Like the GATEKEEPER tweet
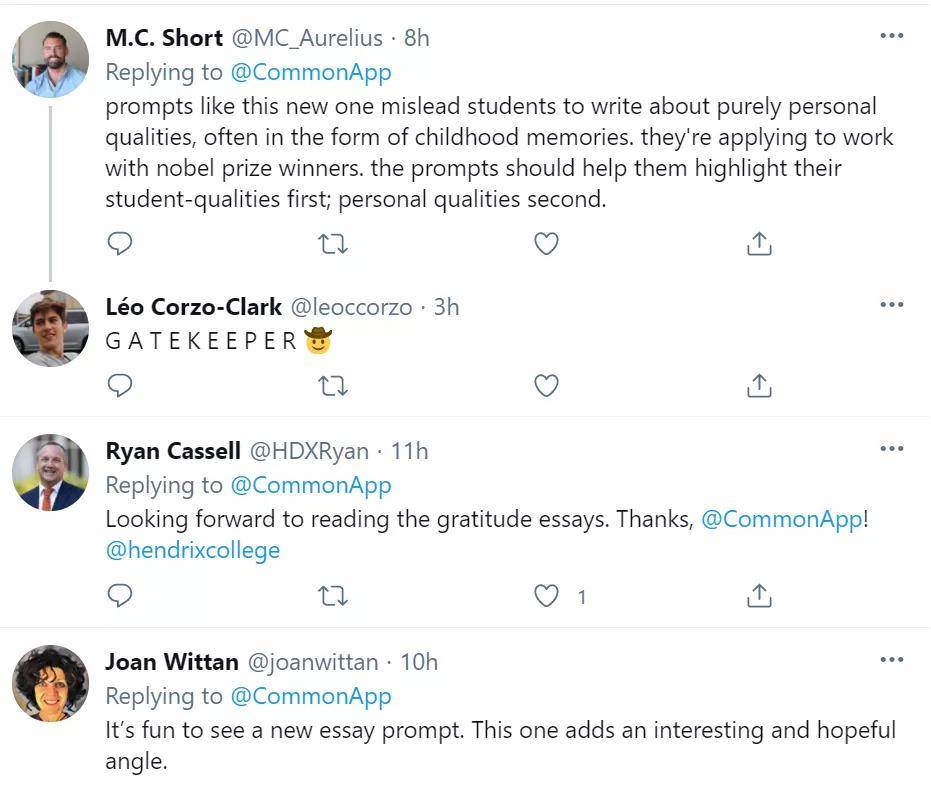931x790 pixels. (x=546, y=386)
